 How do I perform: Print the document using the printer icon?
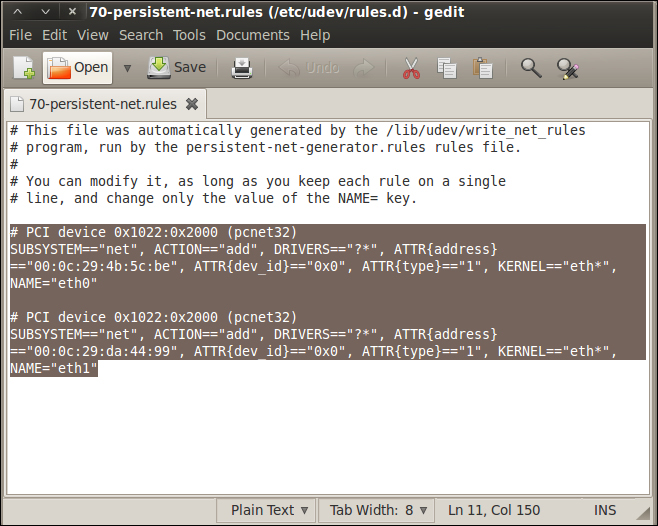(x=242, y=68)
